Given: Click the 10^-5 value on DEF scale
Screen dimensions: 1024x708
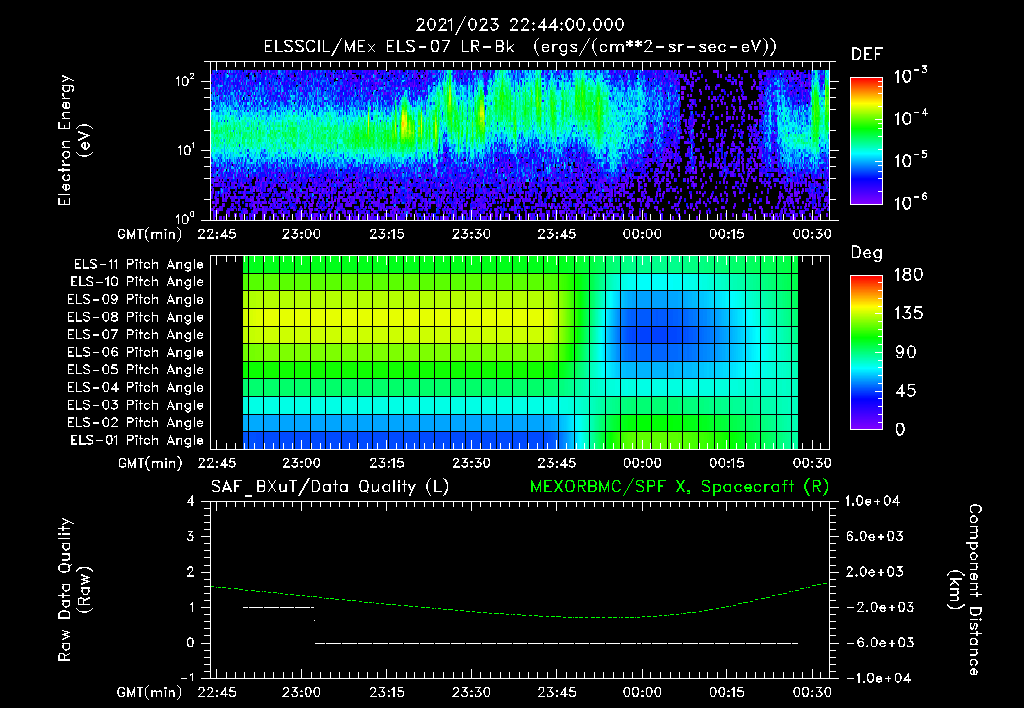Looking at the screenshot, I should pyautogui.click(x=910, y=159).
